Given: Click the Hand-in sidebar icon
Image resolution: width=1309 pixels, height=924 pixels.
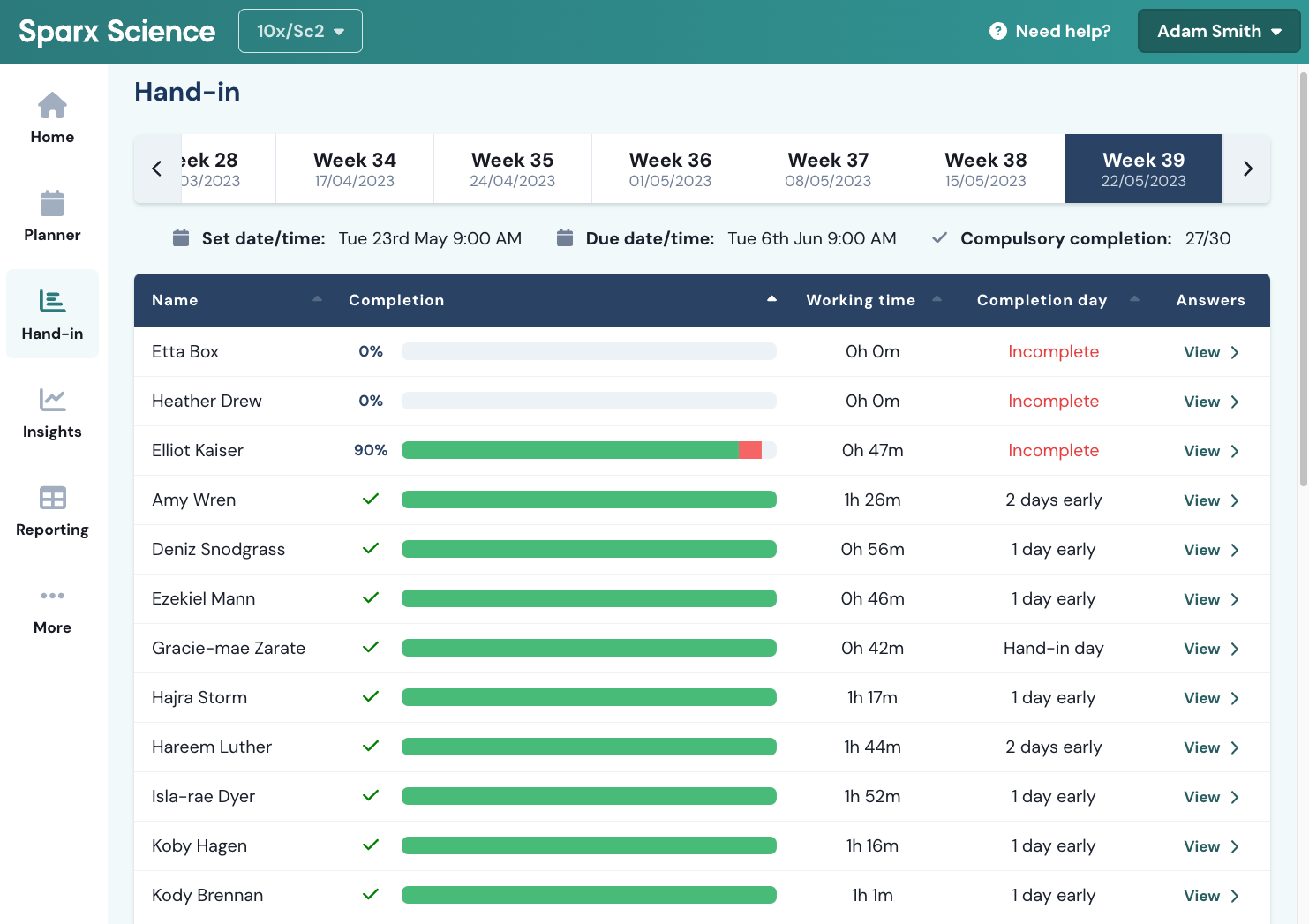Looking at the screenshot, I should point(52,313).
